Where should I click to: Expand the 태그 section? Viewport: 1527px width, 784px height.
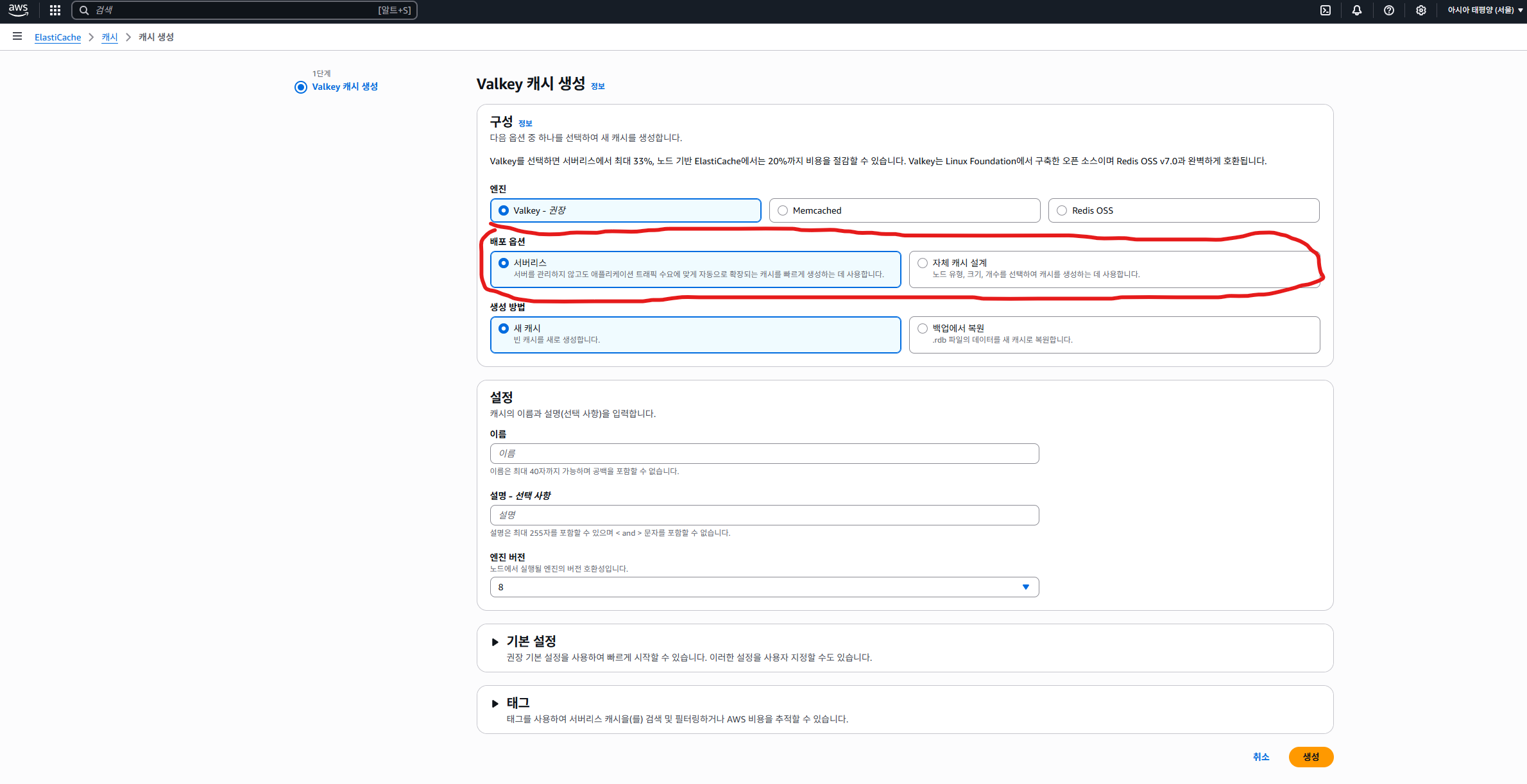[495, 703]
